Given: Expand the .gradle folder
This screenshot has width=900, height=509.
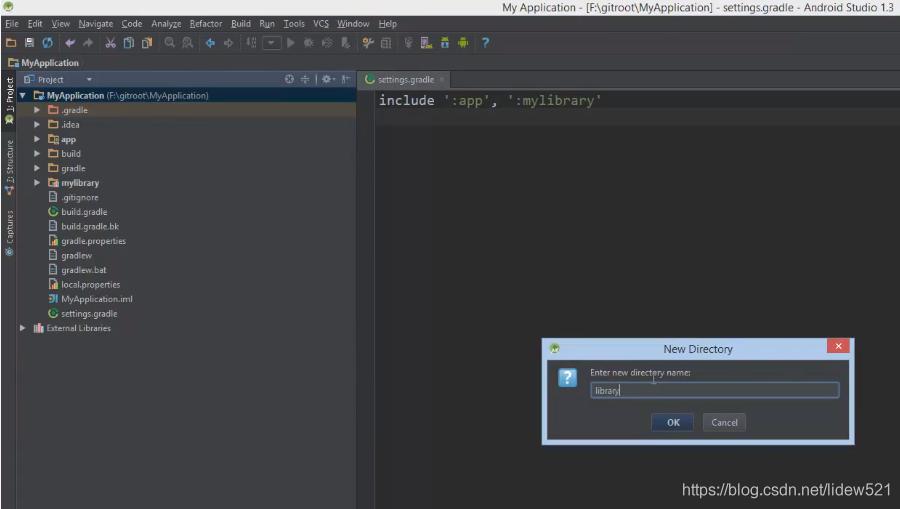Looking at the screenshot, I should (37, 110).
